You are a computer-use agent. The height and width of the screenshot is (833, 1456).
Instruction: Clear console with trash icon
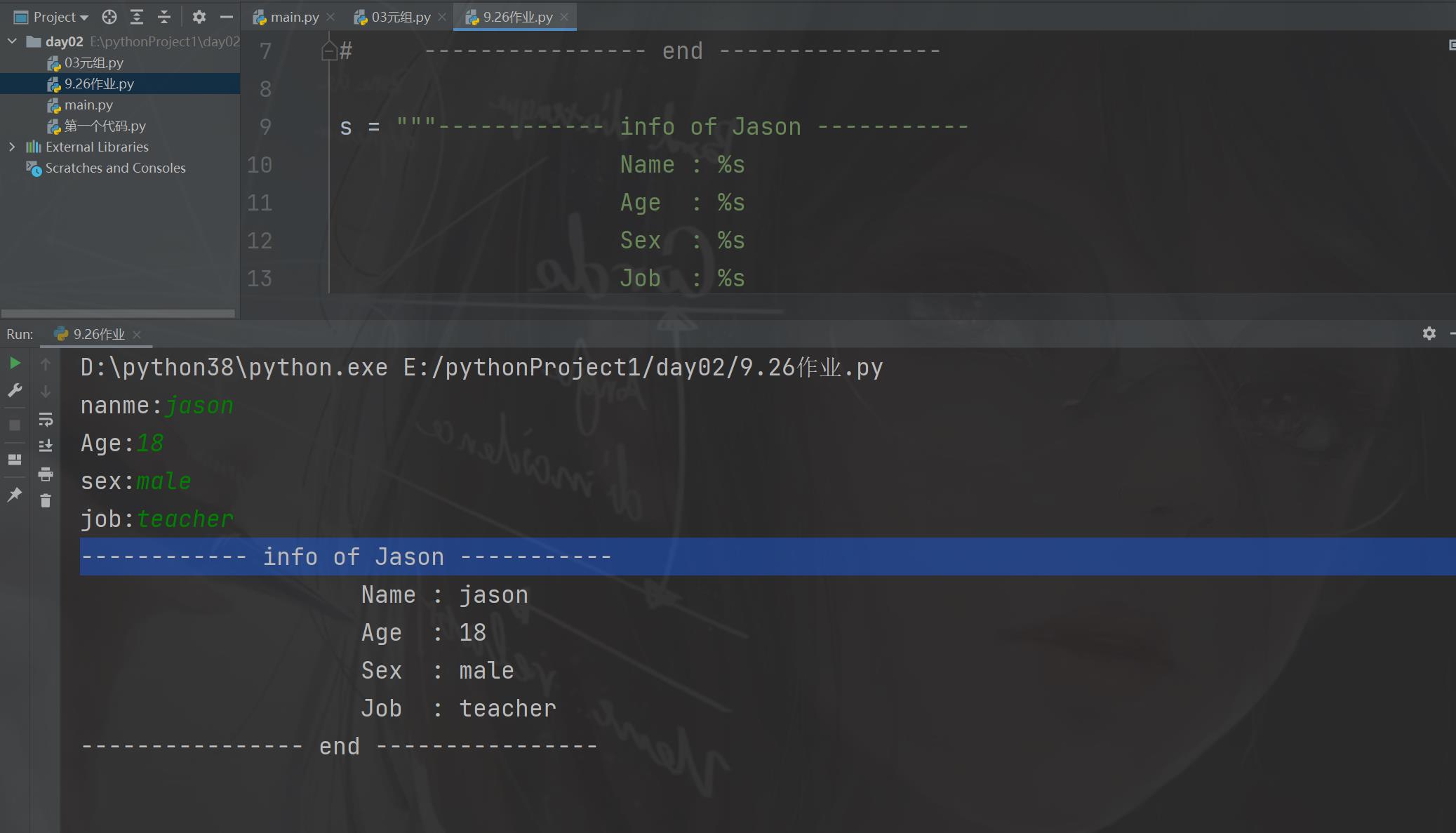[x=46, y=500]
